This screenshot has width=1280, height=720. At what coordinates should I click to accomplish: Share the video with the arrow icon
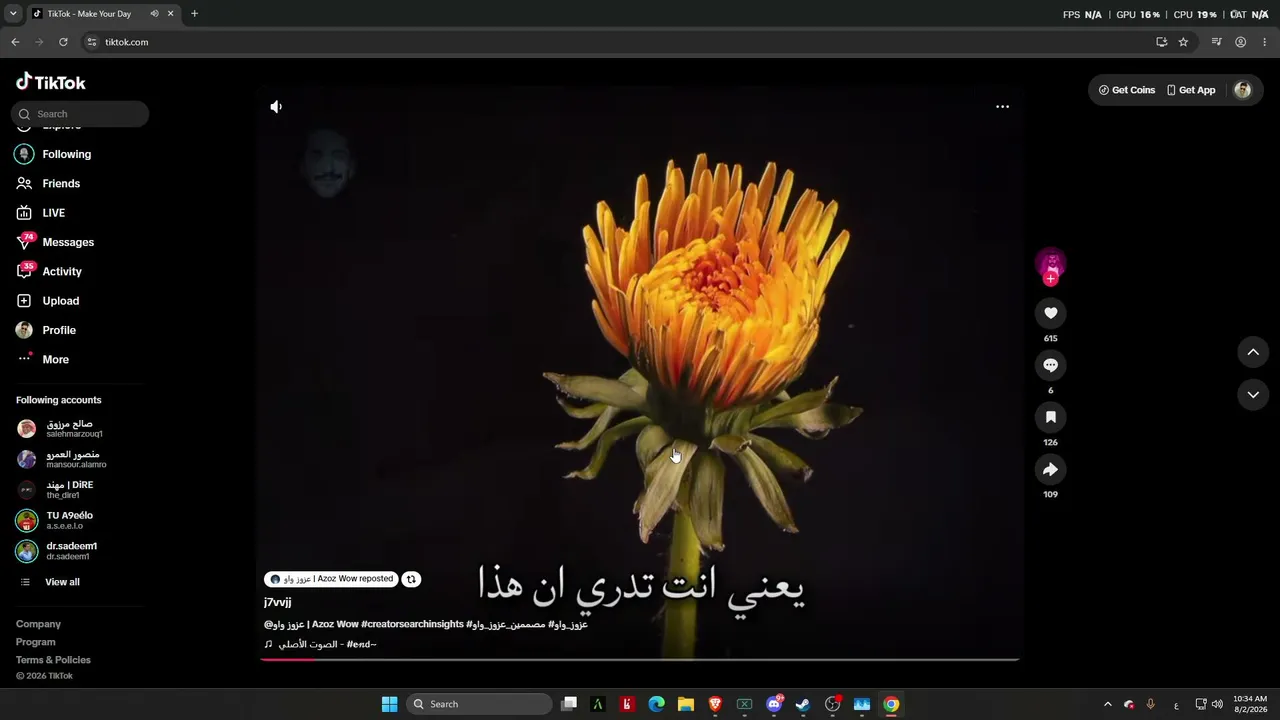tap(1050, 469)
